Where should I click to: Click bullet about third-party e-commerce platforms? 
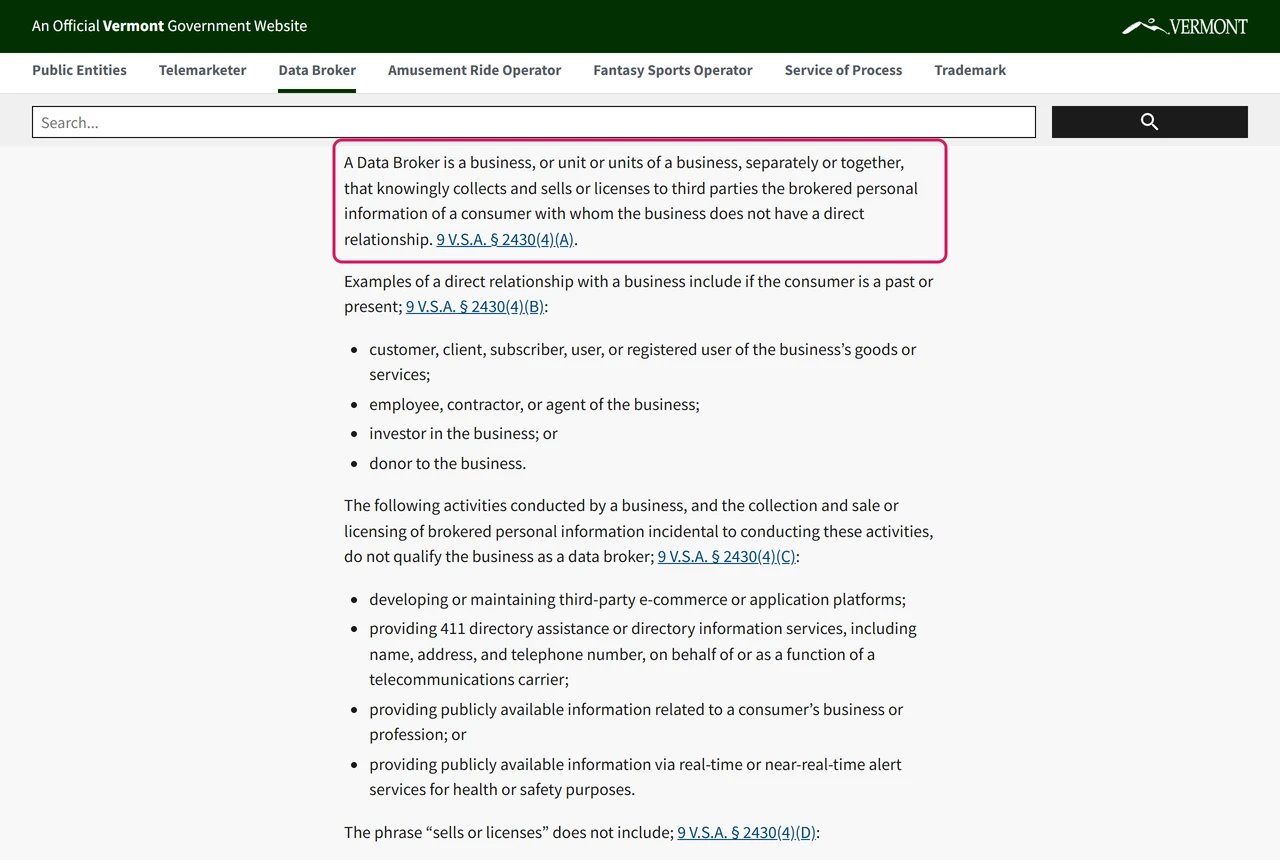coord(637,599)
